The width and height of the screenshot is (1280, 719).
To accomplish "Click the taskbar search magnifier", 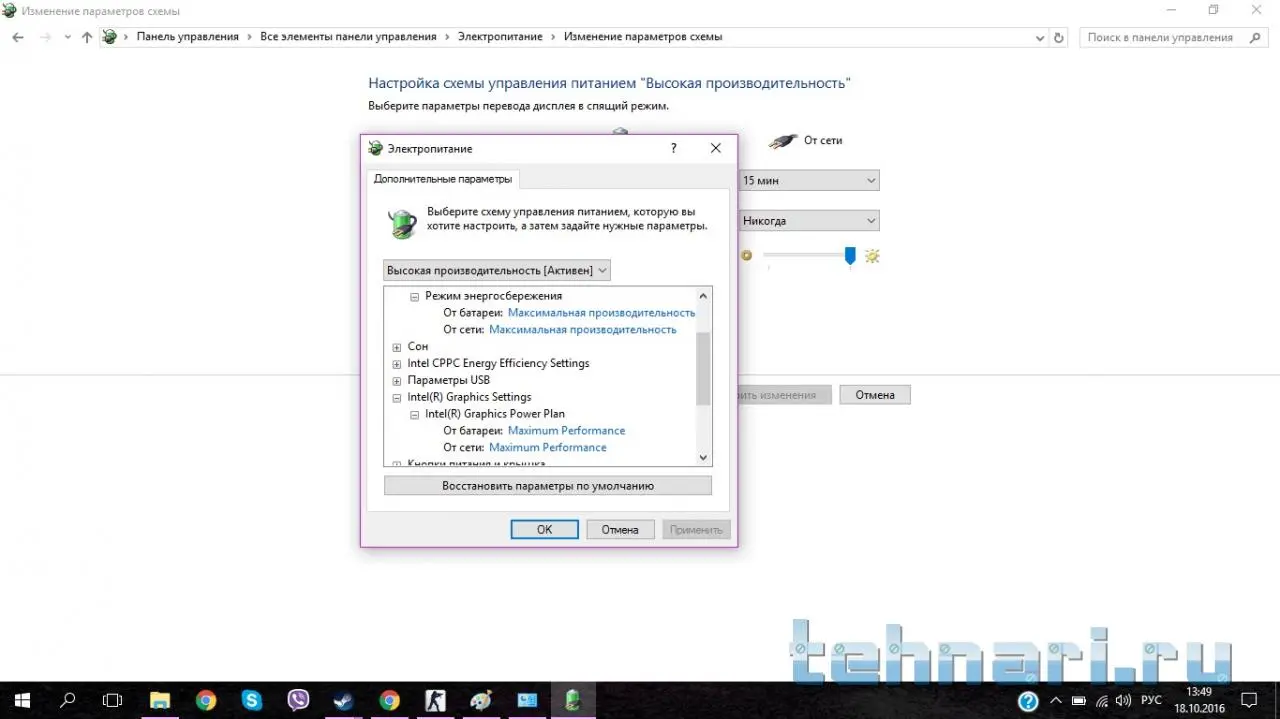I will click(68, 700).
